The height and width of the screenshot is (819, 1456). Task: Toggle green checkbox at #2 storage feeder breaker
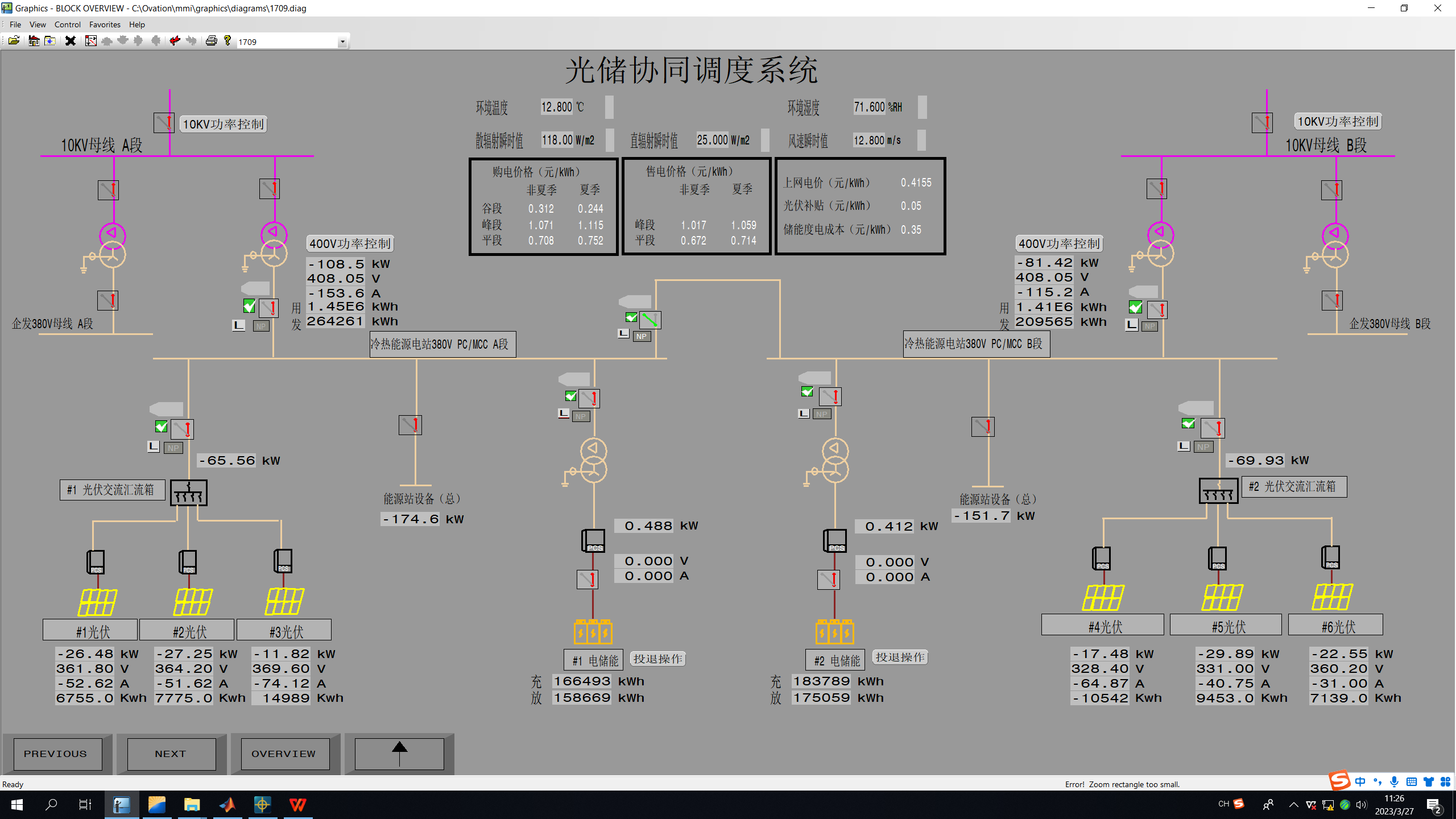[807, 391]
